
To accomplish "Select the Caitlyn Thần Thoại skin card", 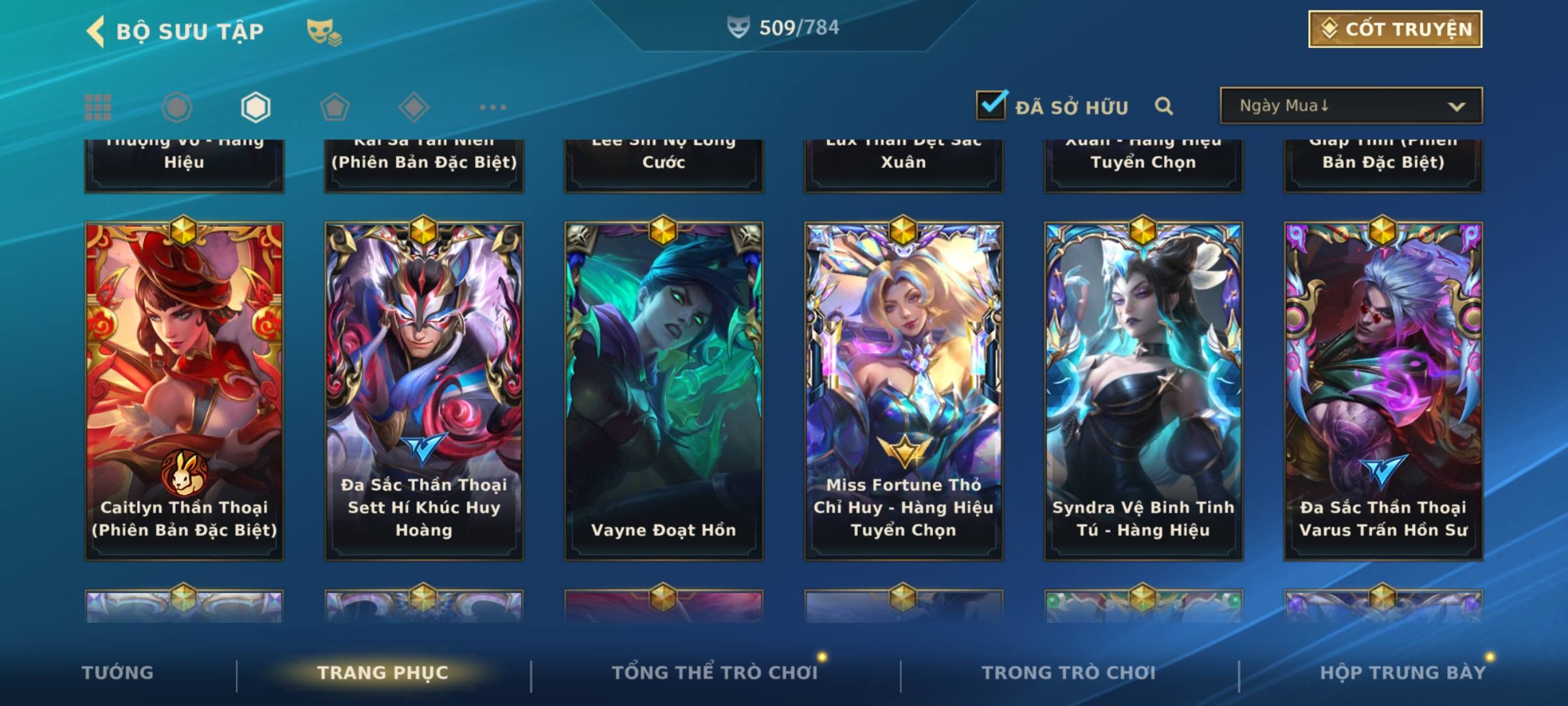I will (x=184, y=391).
